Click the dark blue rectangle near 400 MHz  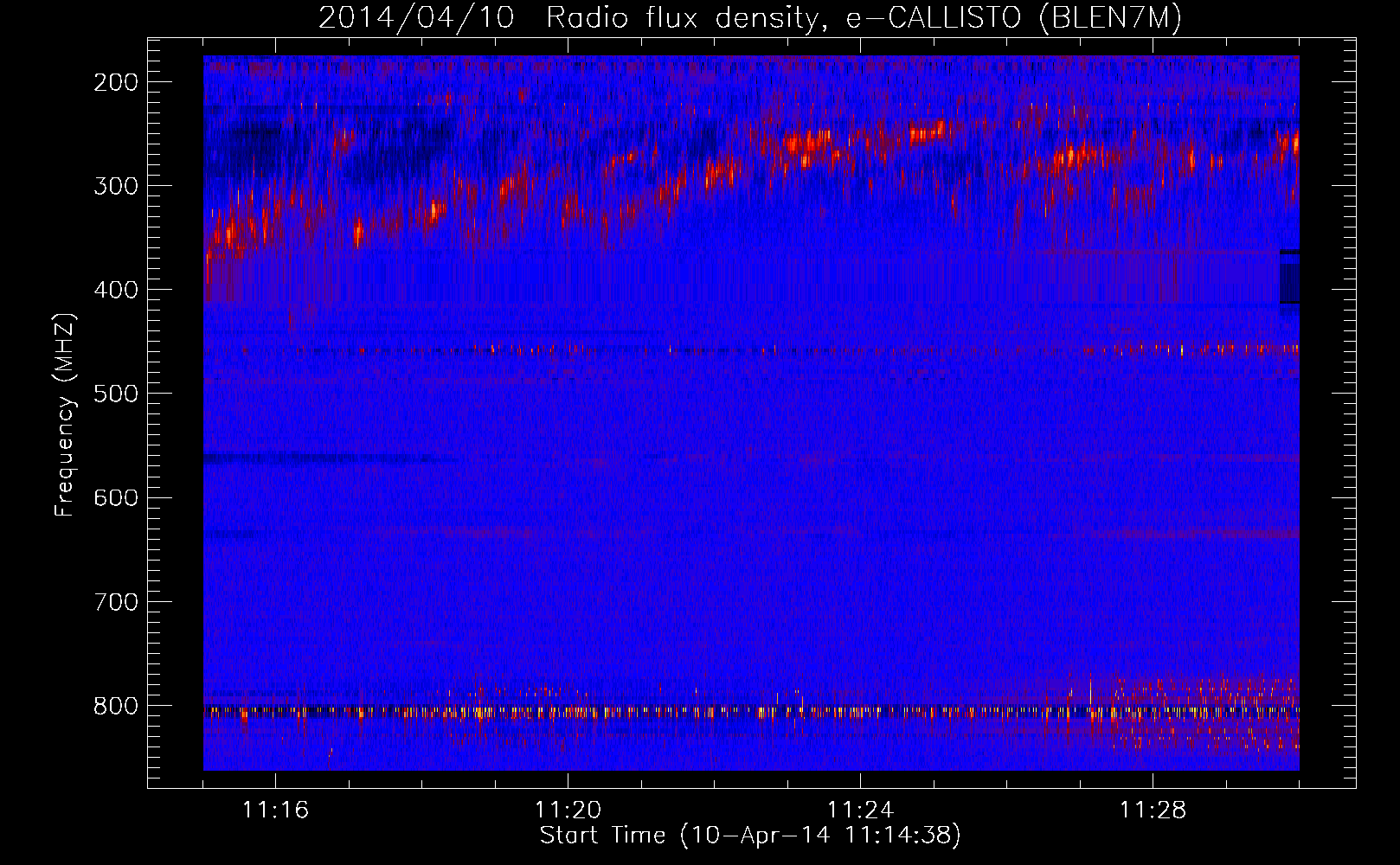(1289, 277)
